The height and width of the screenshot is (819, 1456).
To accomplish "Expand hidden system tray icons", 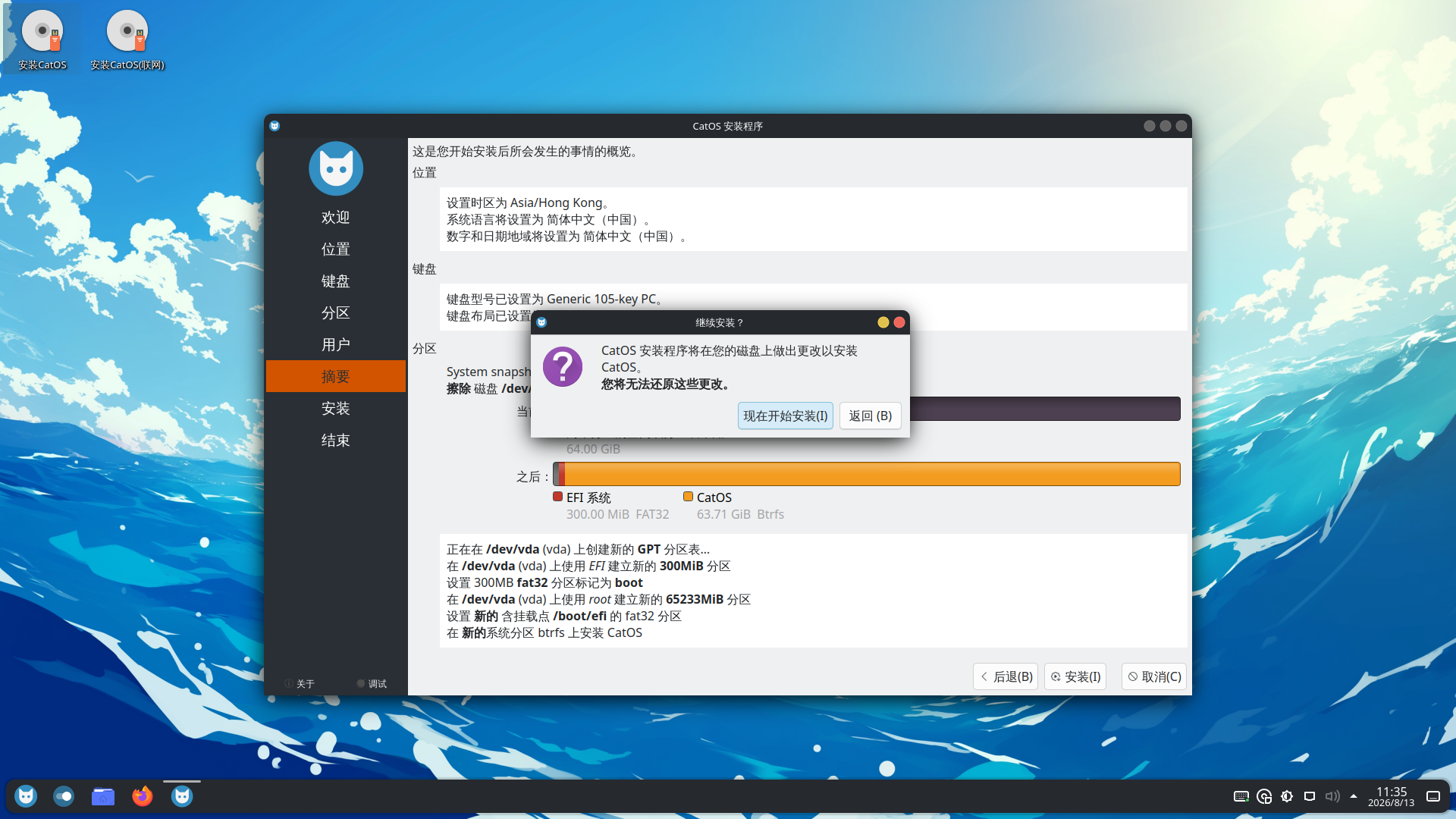I will [x=1354, y=796].
